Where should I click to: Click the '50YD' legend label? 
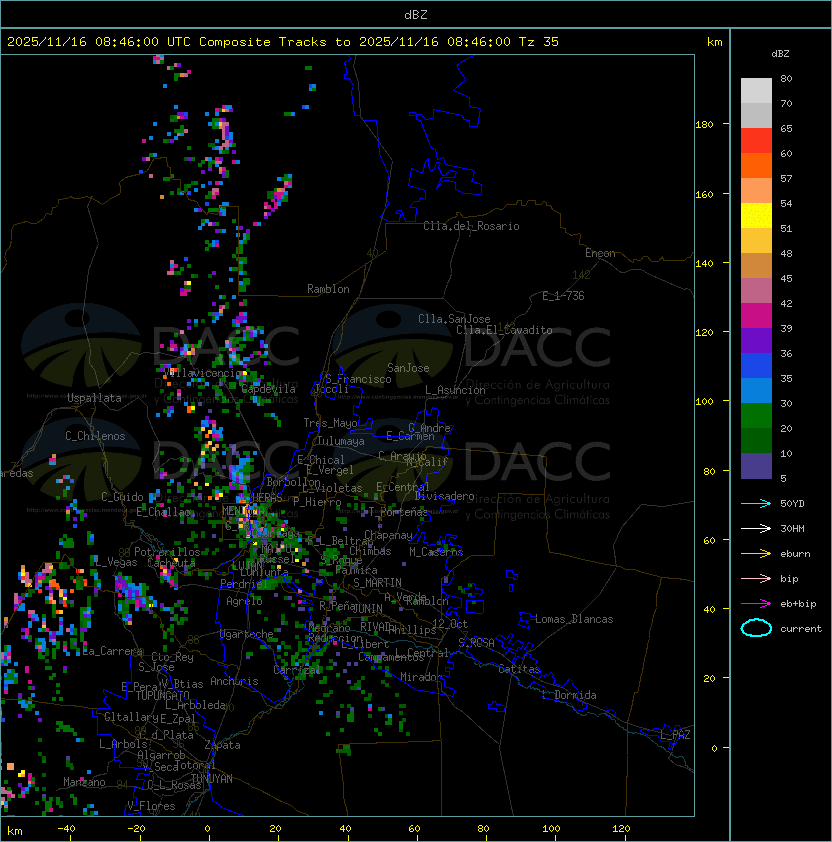792,504
